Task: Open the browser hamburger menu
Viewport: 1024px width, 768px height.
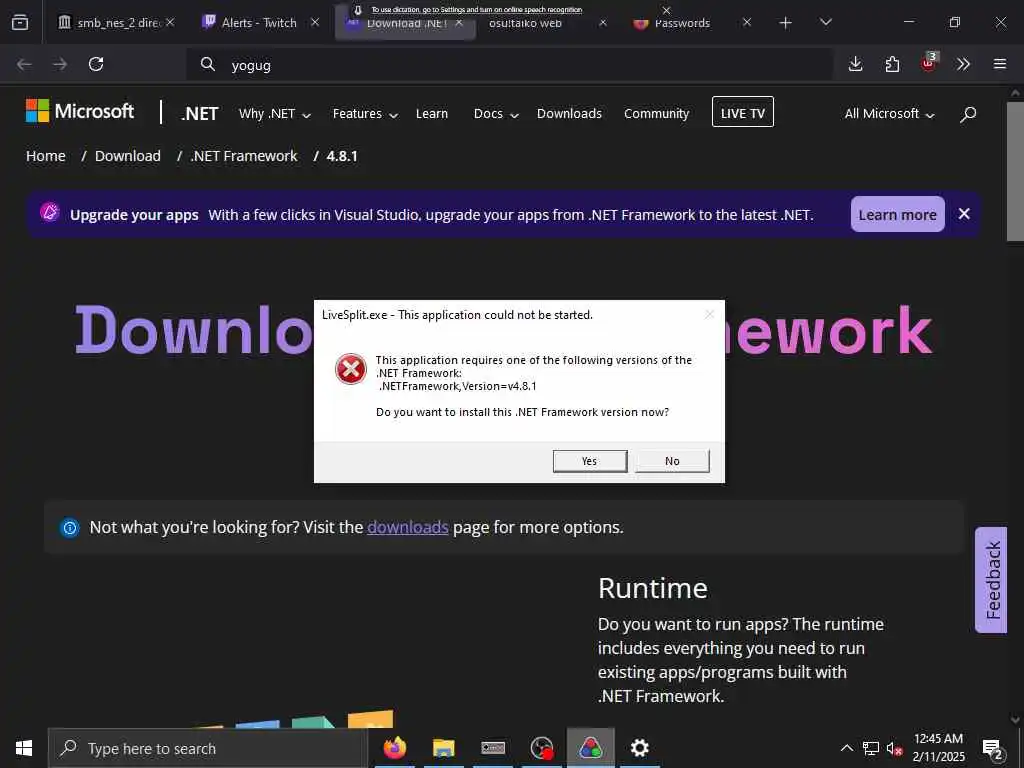Action: pyautogui.click(x=1000, y=64)
